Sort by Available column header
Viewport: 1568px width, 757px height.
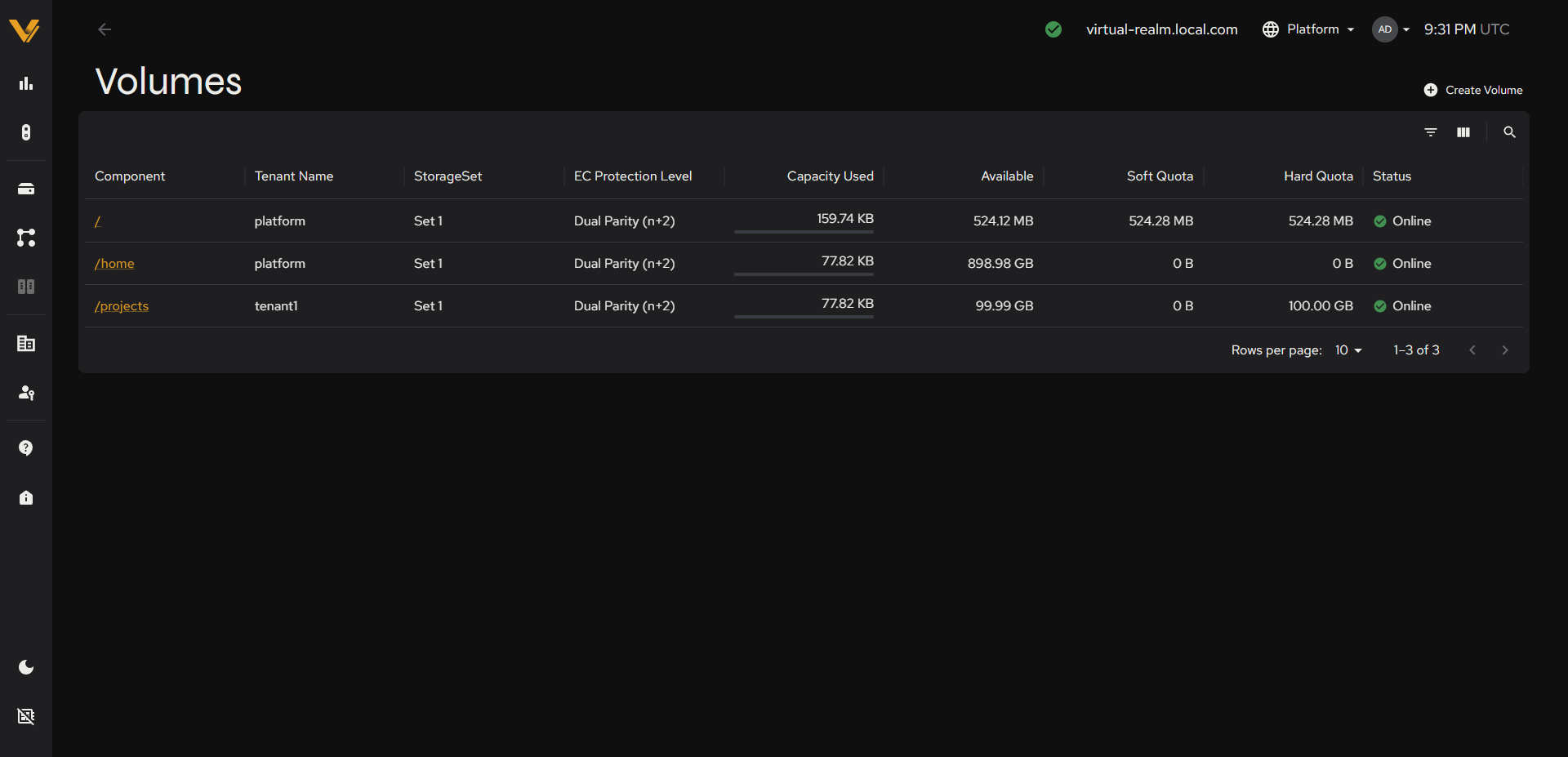tap(1007, 176)
